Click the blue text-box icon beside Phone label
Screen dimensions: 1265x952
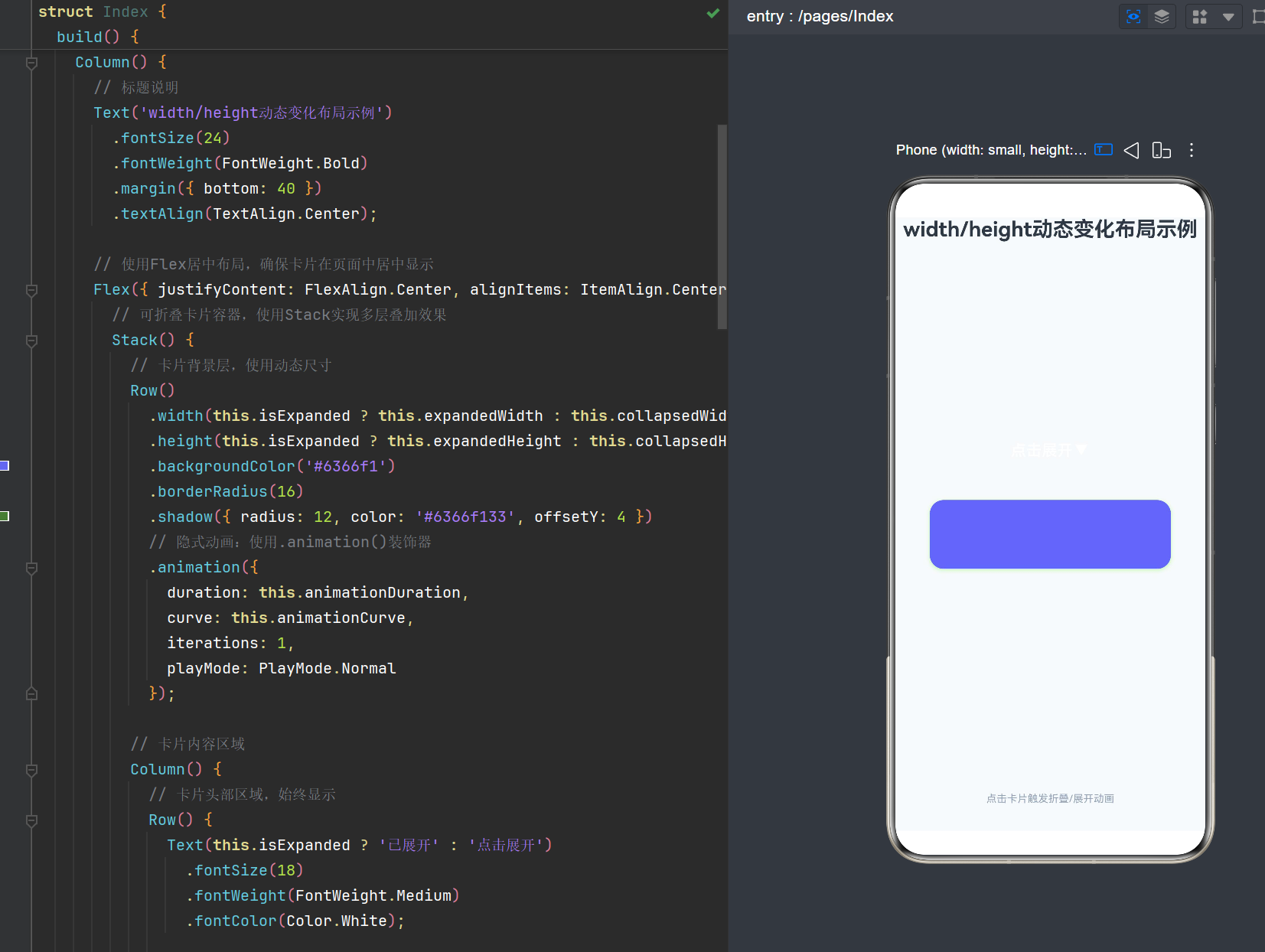(x=1104, y=150)
